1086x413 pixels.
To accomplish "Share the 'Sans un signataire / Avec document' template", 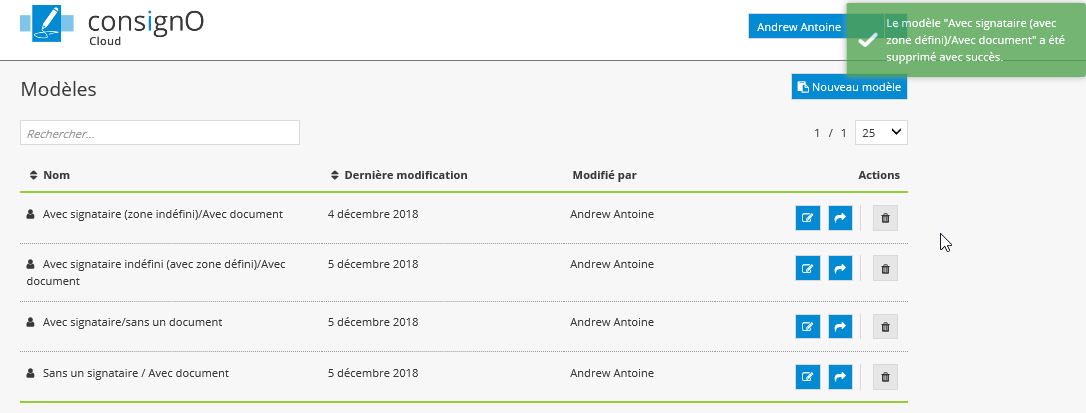I will point(840,377).
